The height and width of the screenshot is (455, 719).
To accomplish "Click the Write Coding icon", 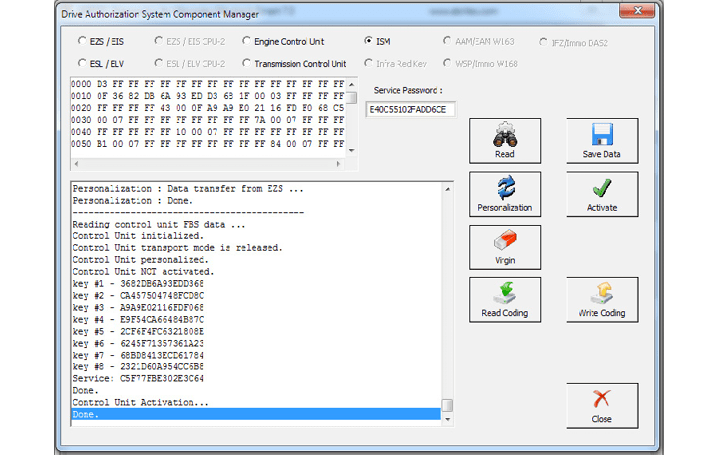I will [602, 294].
